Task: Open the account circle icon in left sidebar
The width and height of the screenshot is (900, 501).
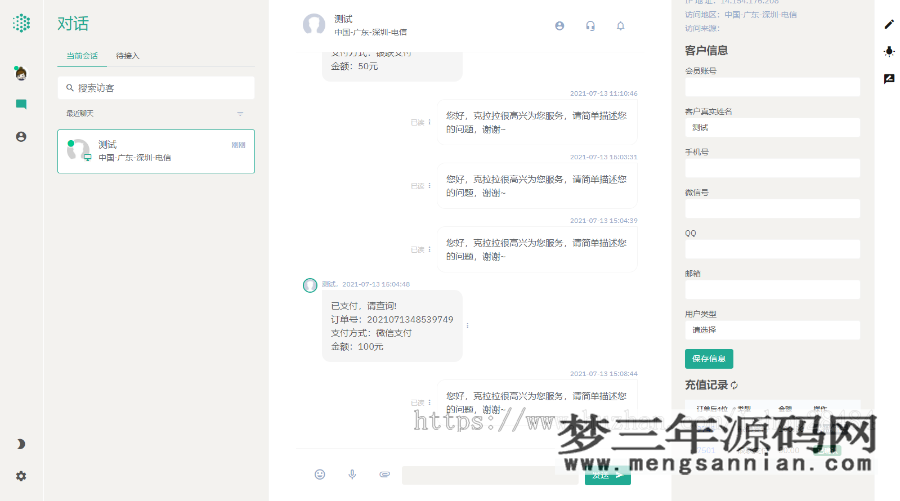Action: tap(21, 137)
